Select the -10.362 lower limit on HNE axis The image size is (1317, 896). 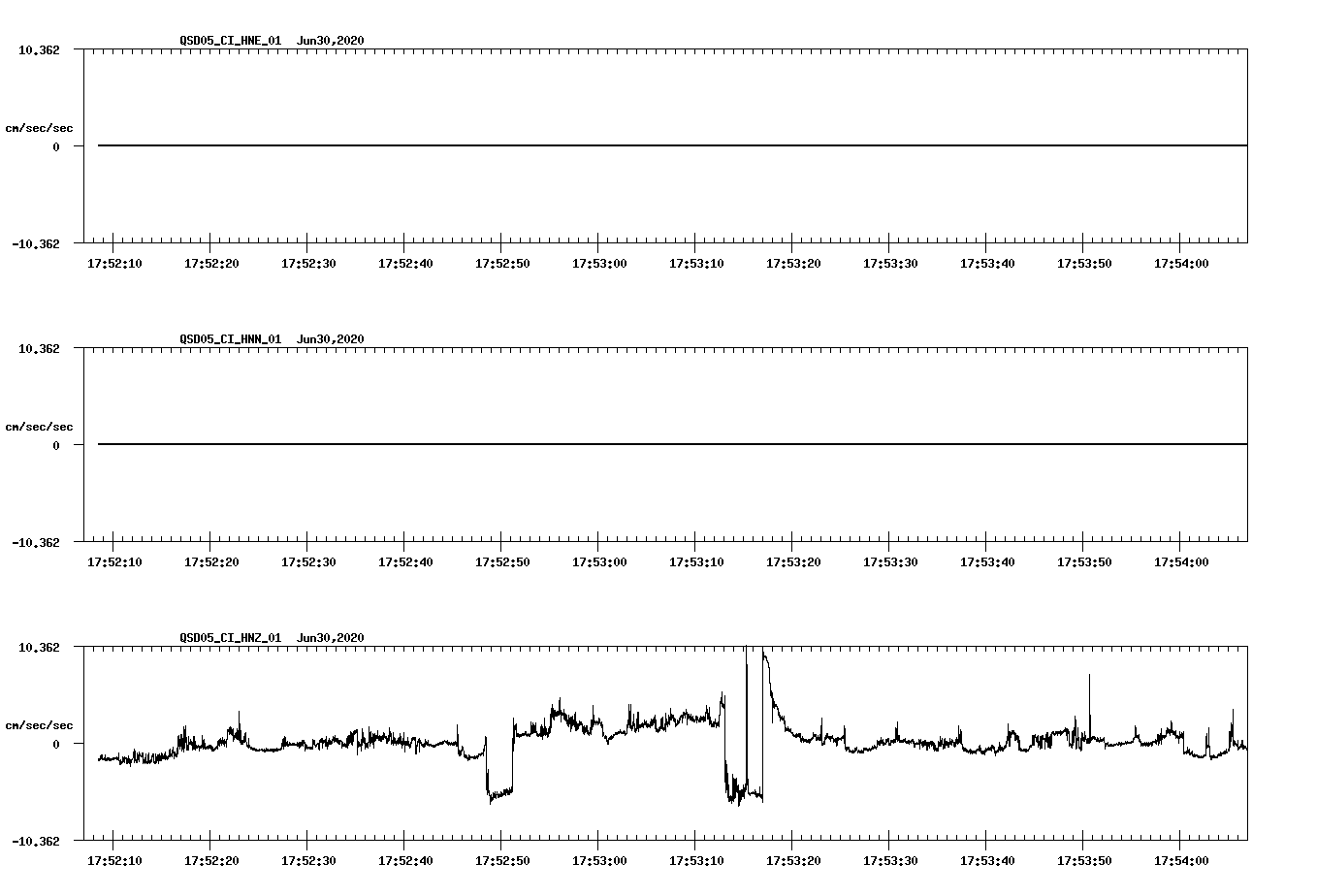[x=36, y=244]
